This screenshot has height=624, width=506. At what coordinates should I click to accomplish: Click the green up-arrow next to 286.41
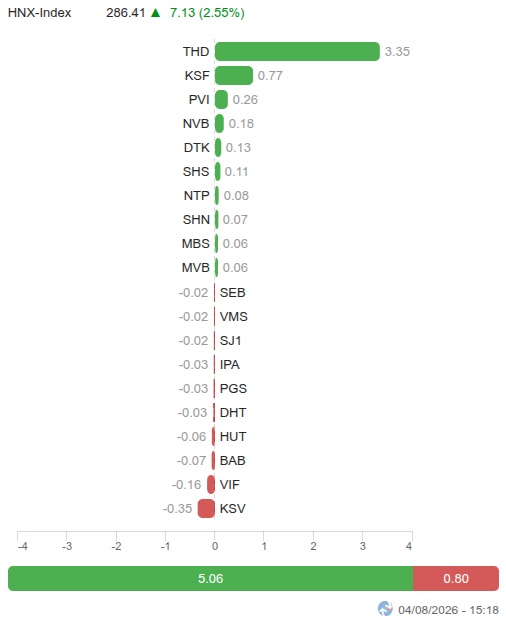(156, 13)
